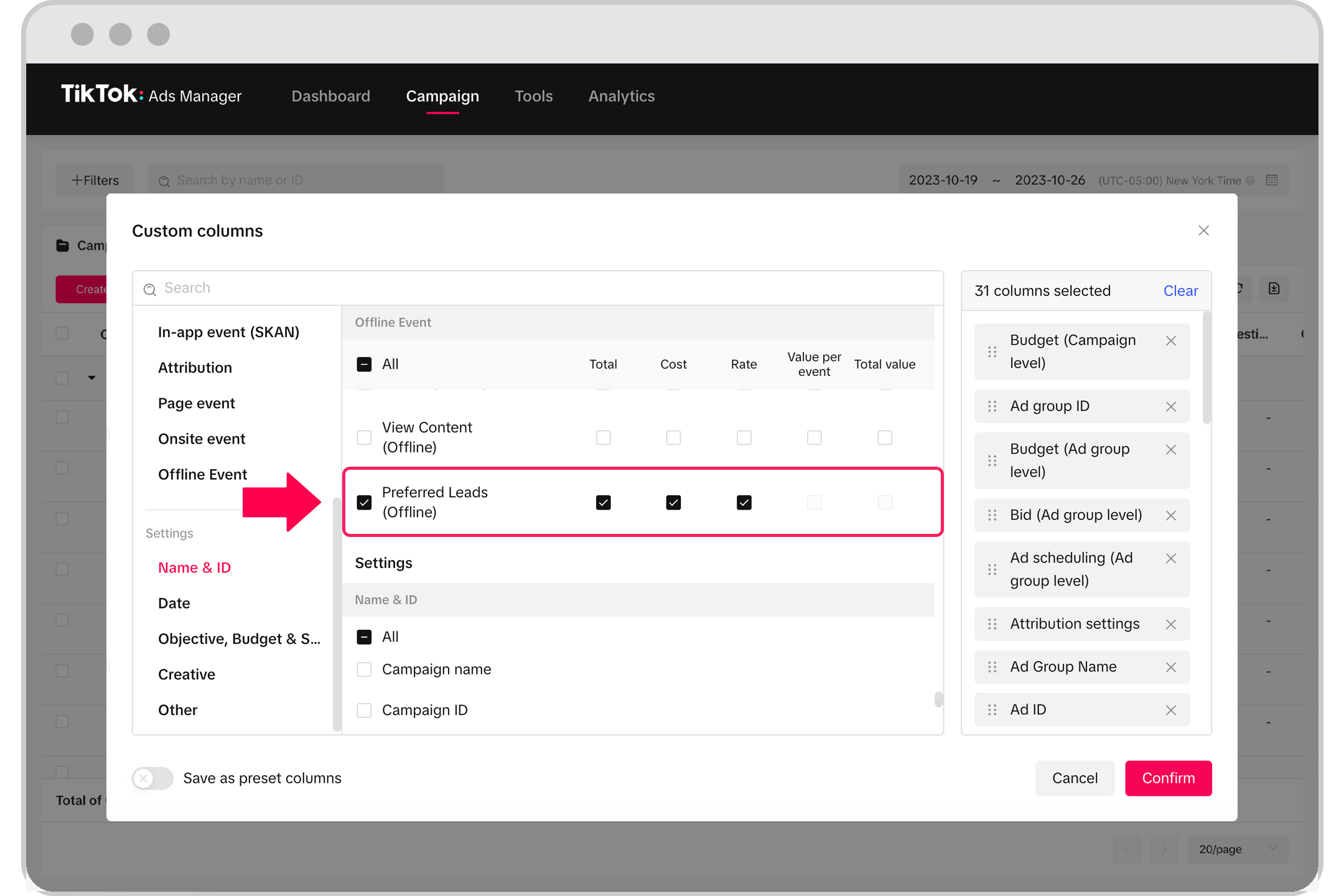Check View Content (Offline) row checkbox
Image resolution: width=1344 pixels, height=896 pixels.
tap(364, 437)
